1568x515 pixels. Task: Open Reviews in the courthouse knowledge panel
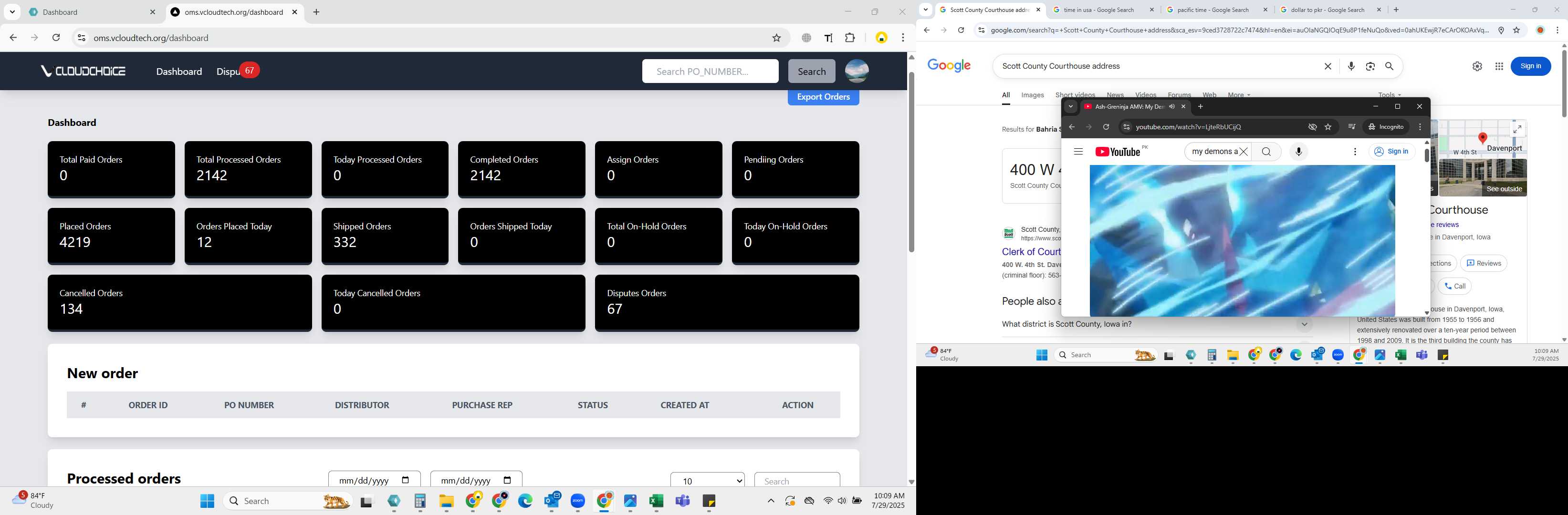coord(1484,263)
